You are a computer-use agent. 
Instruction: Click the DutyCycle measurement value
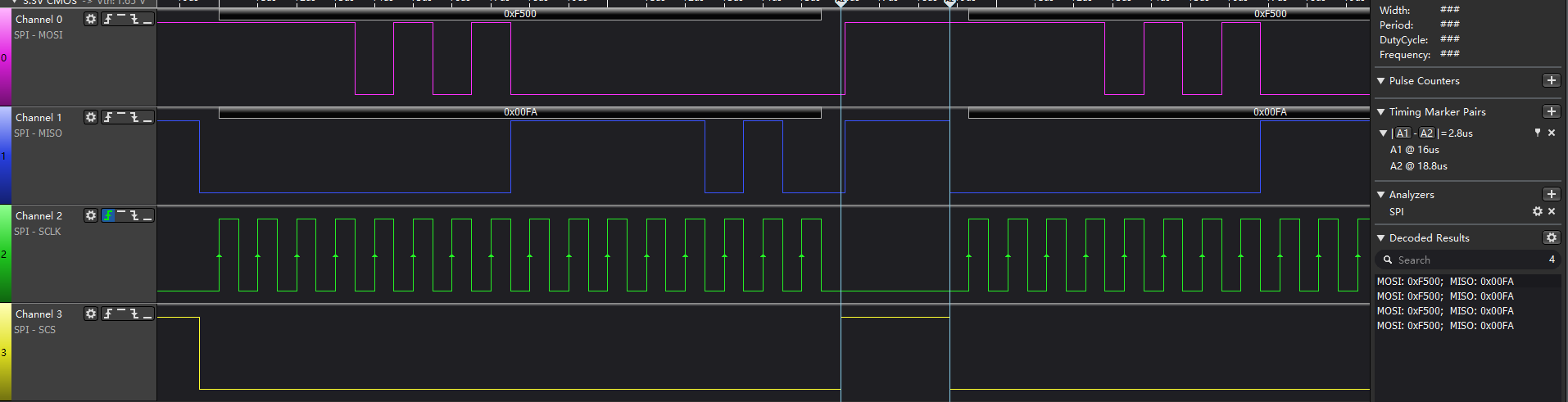(x=1449, y=39)
